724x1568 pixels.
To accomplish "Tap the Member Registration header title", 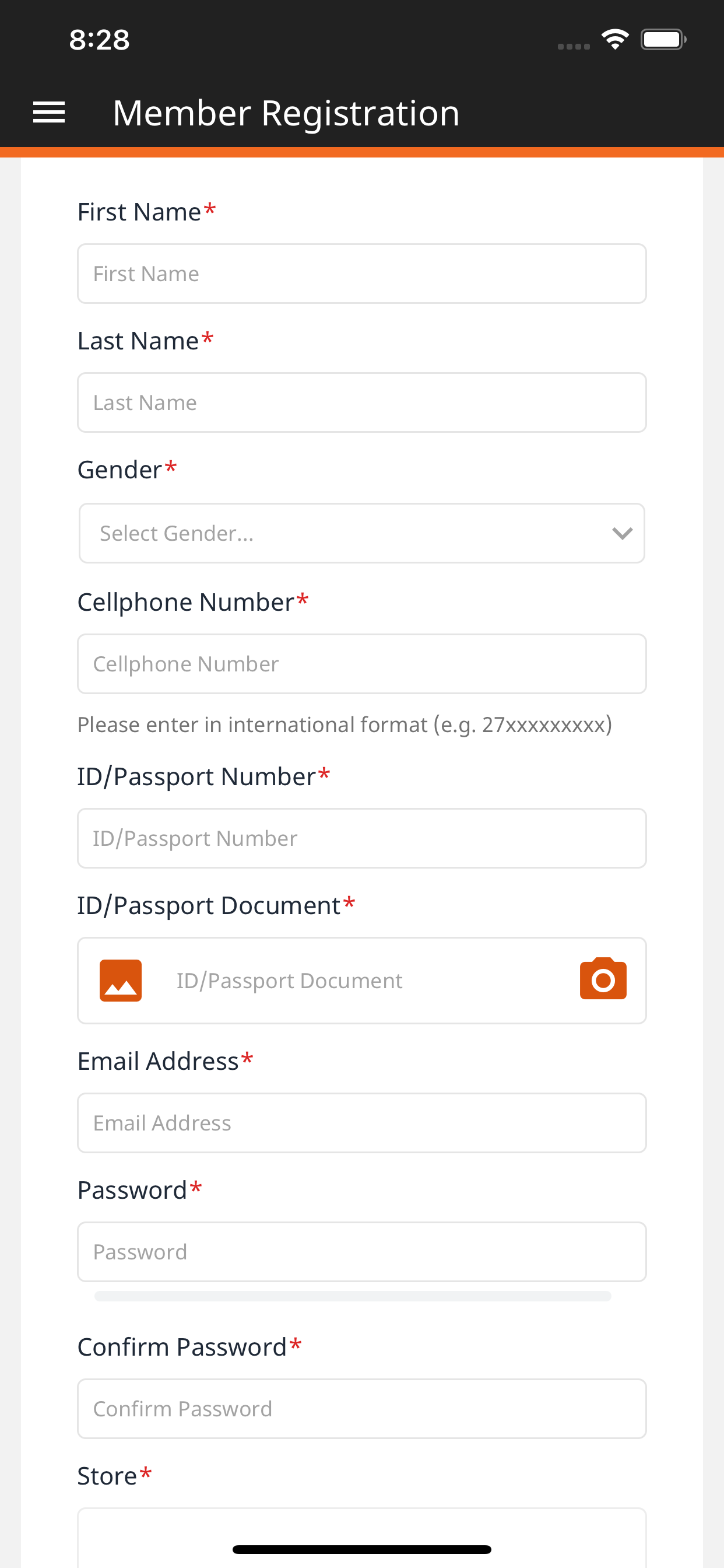I will point(287,113).
